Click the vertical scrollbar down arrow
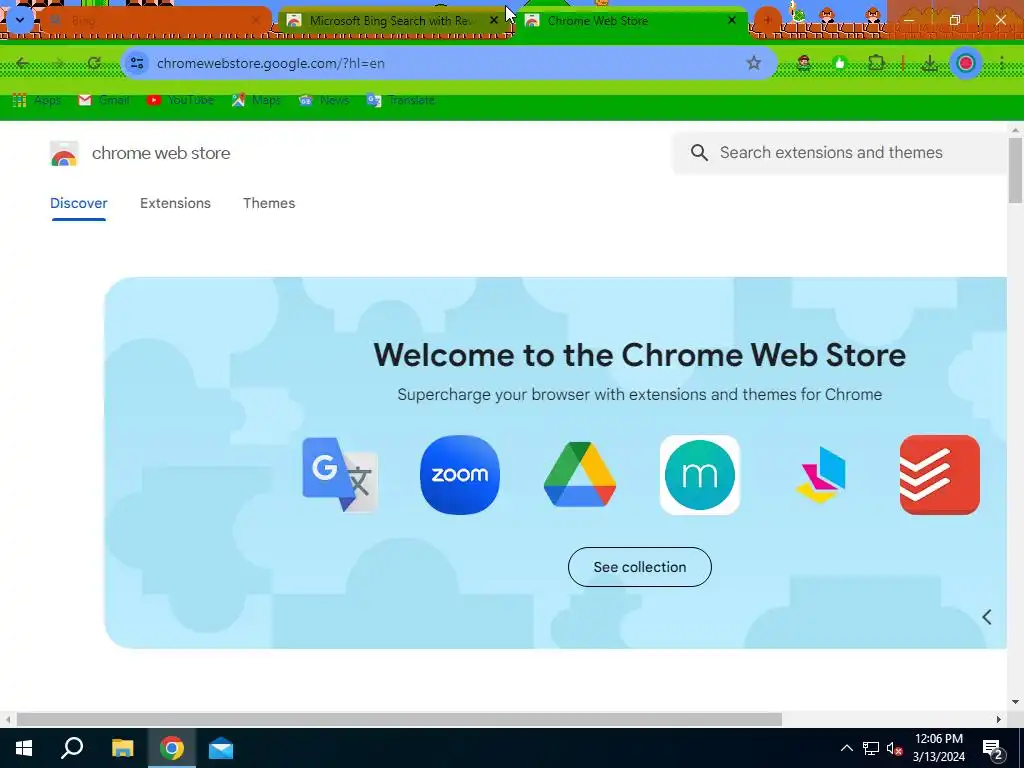Viewport: 1024px width, 768px height. [1014, 702]
